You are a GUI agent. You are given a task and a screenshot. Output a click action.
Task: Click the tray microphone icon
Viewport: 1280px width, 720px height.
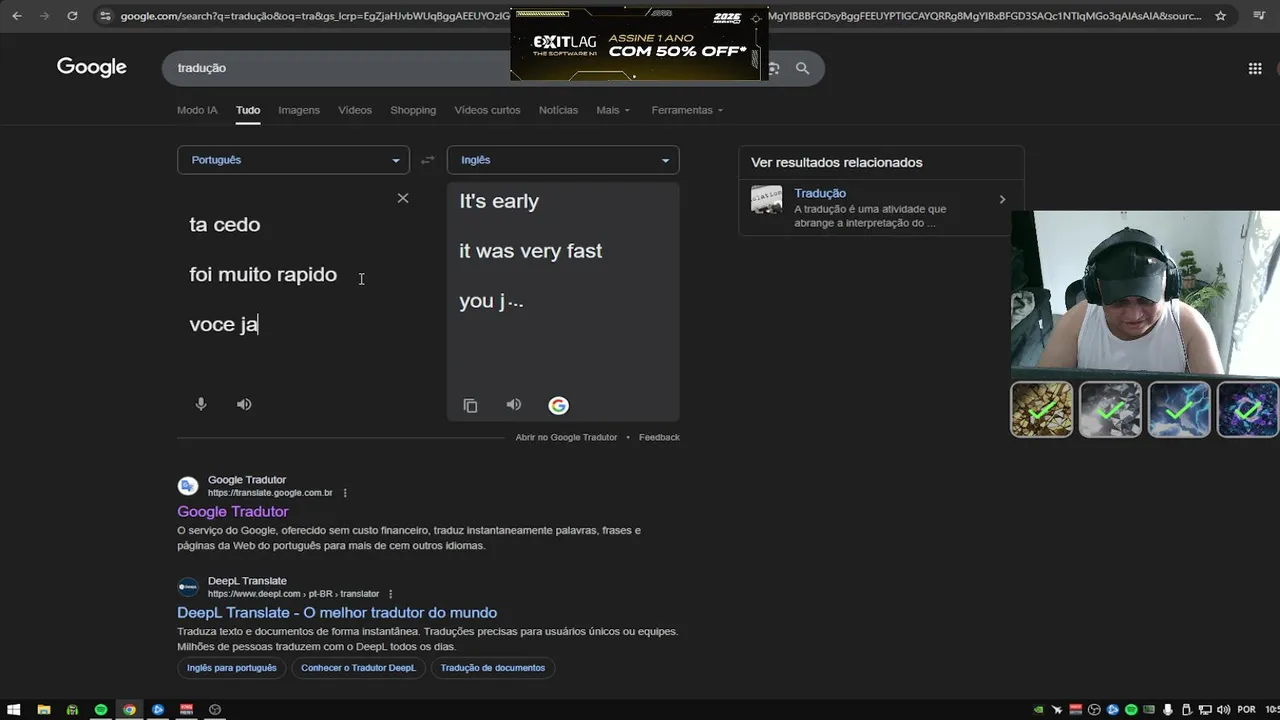coord(1168,709)
